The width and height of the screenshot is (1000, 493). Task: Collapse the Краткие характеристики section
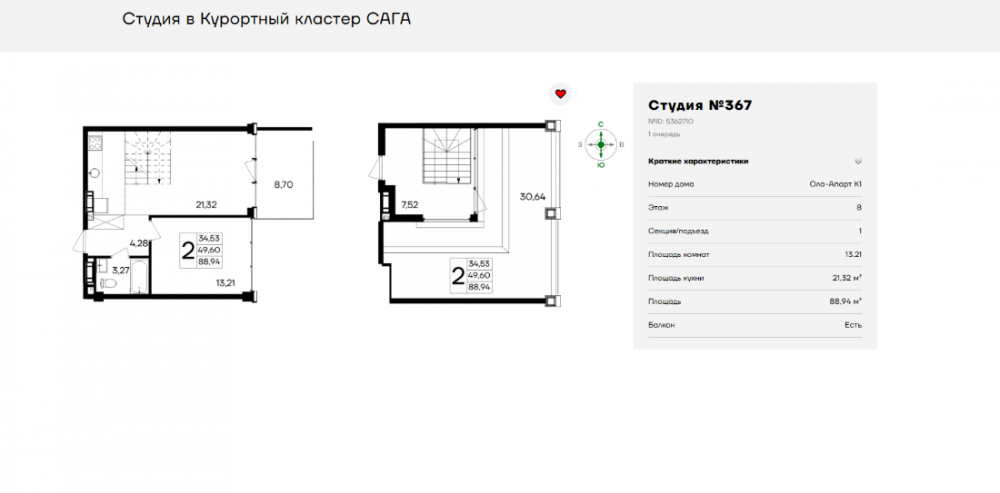(x=857, y=161)
